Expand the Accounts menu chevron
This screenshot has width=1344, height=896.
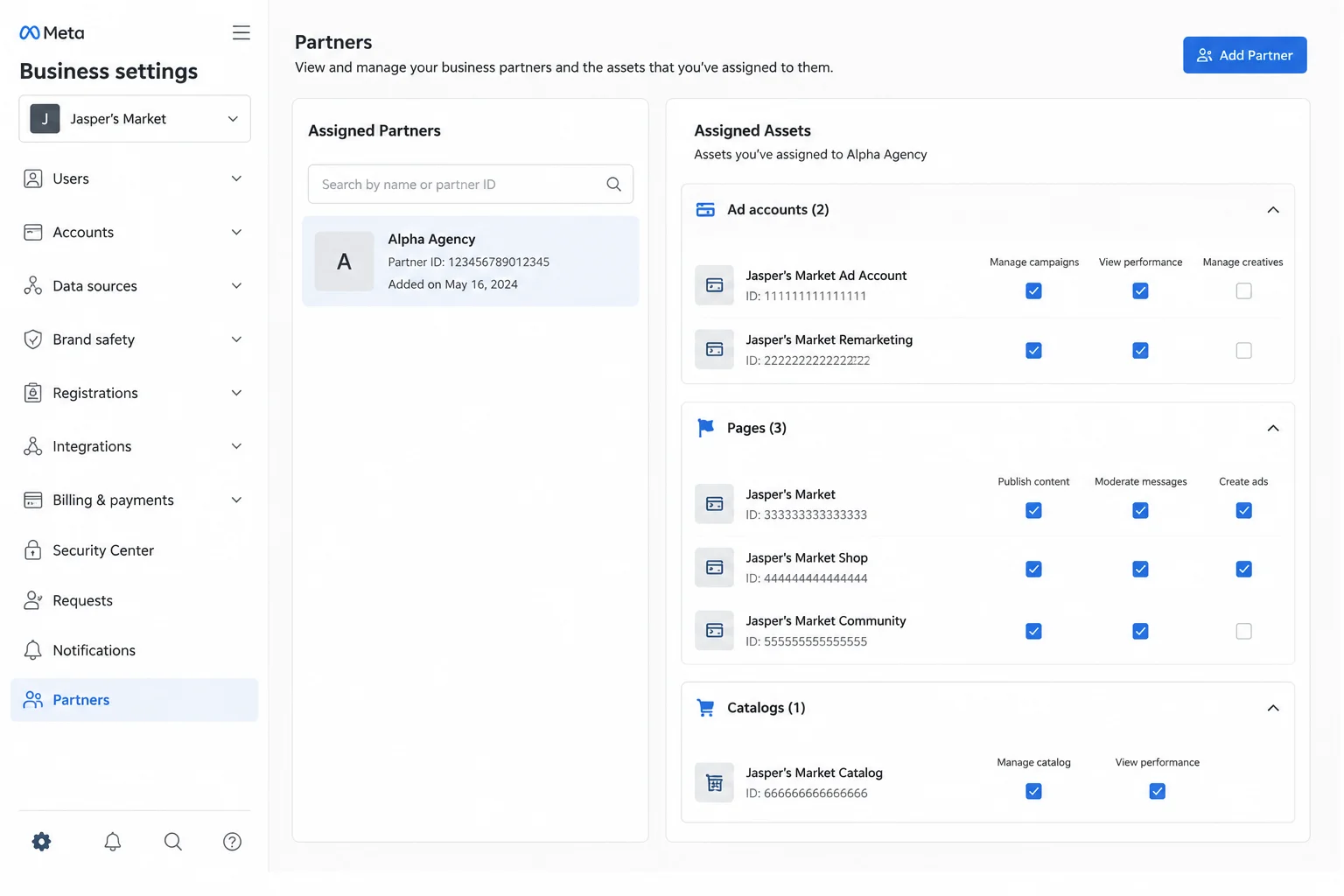coord(236,232)
